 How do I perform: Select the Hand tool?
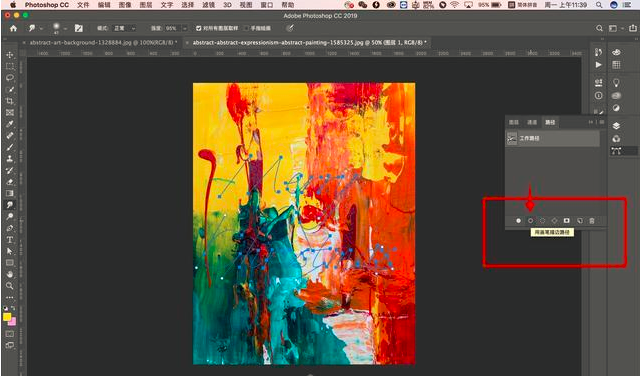[x=10, y=274]
